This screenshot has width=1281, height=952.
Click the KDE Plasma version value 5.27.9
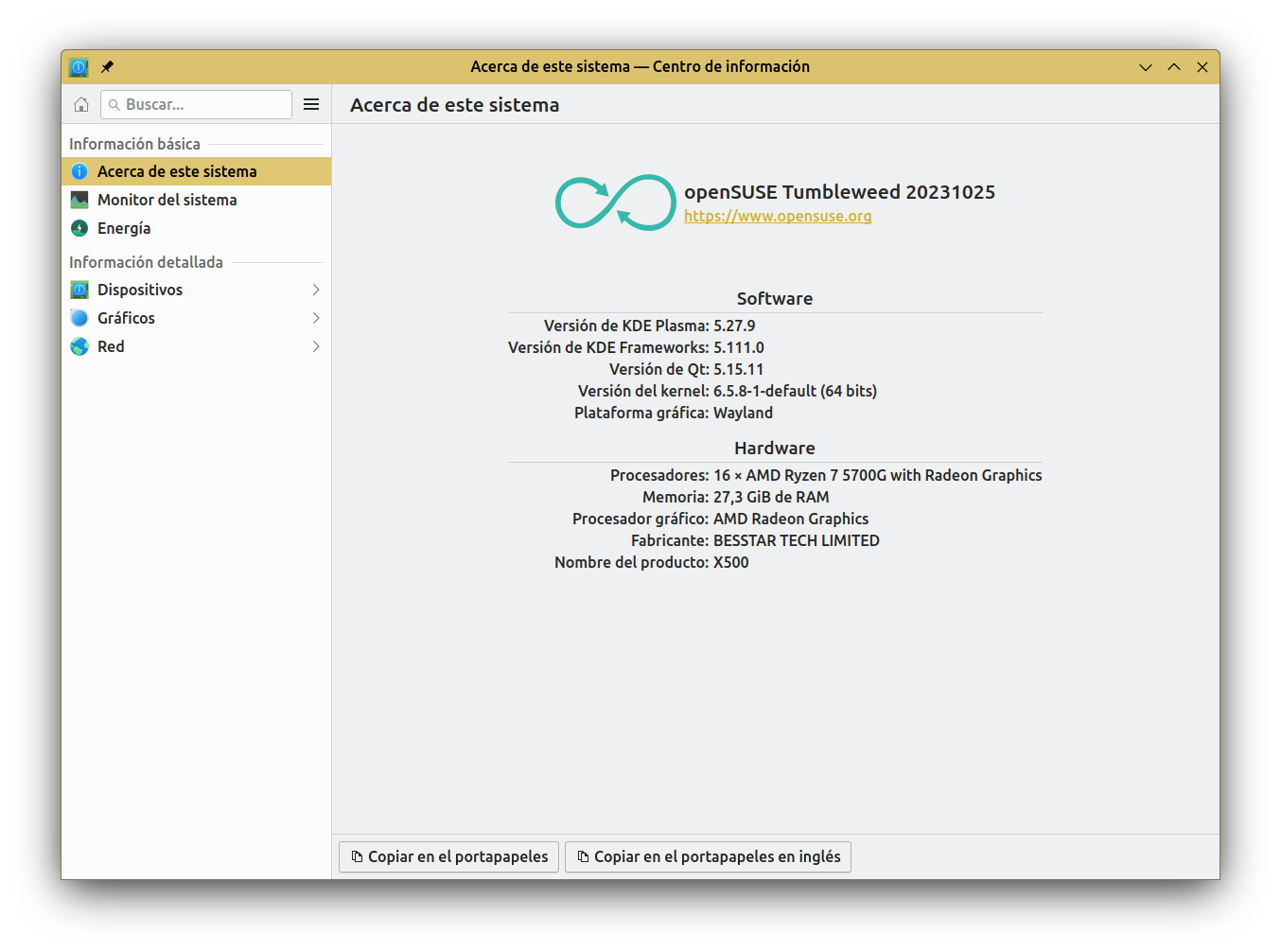(x=734, y=326)
